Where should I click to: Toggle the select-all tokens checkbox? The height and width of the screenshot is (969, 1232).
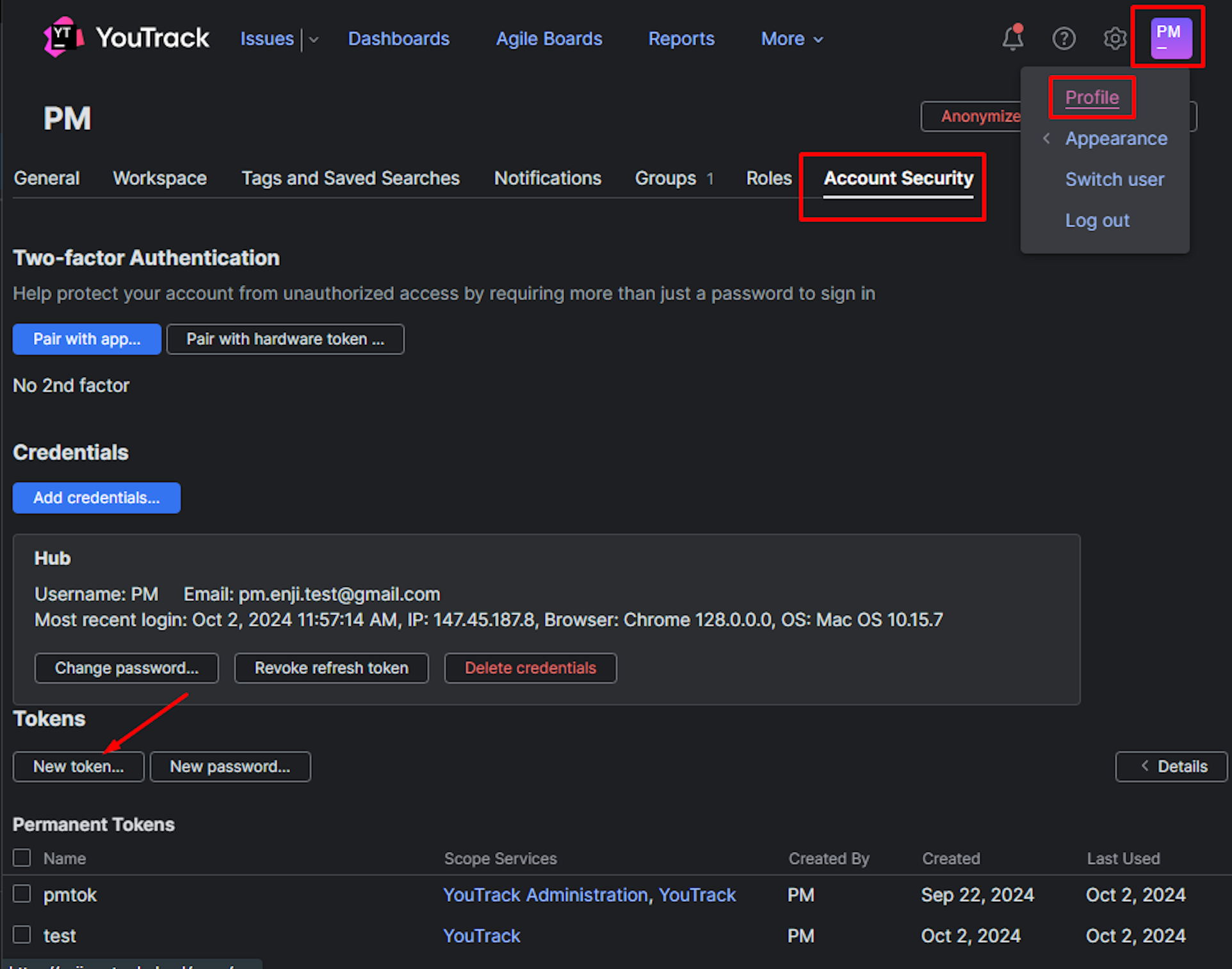tap(22, 858)
